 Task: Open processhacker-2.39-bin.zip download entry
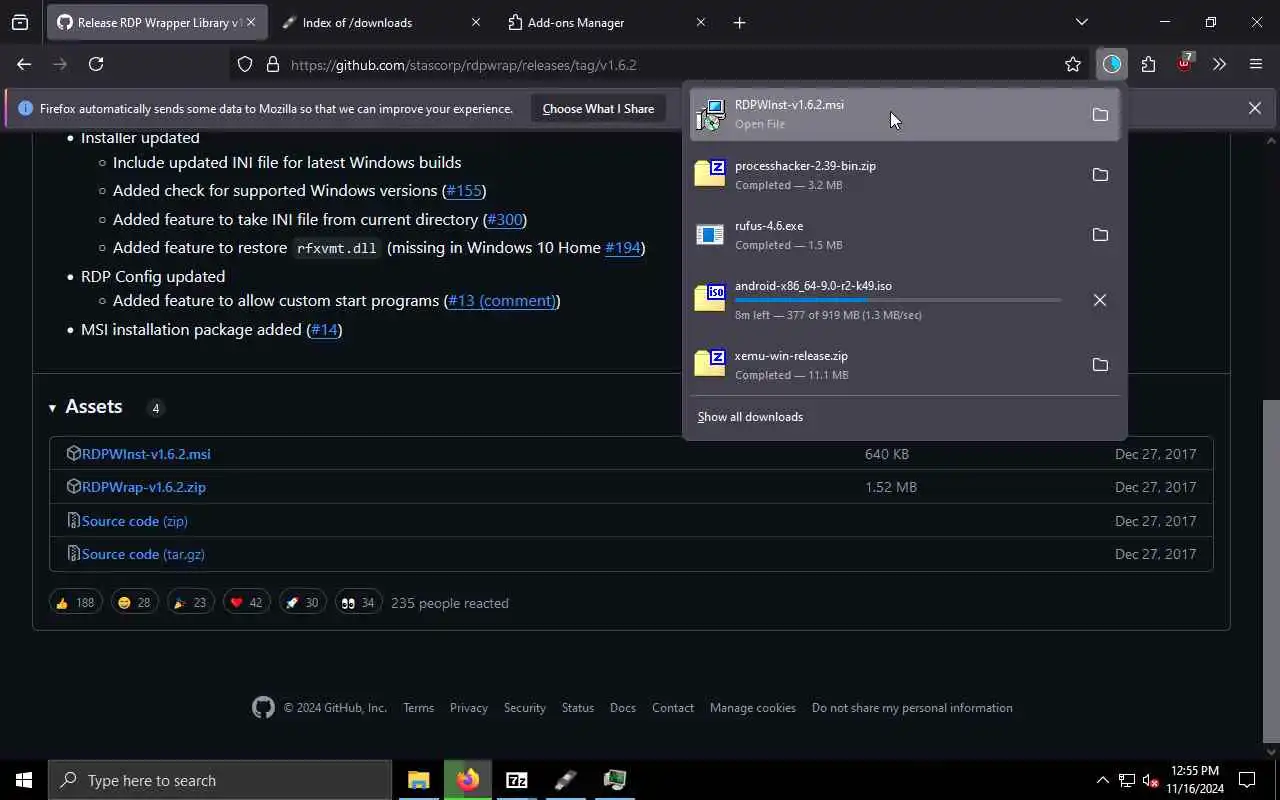[885, 174]
